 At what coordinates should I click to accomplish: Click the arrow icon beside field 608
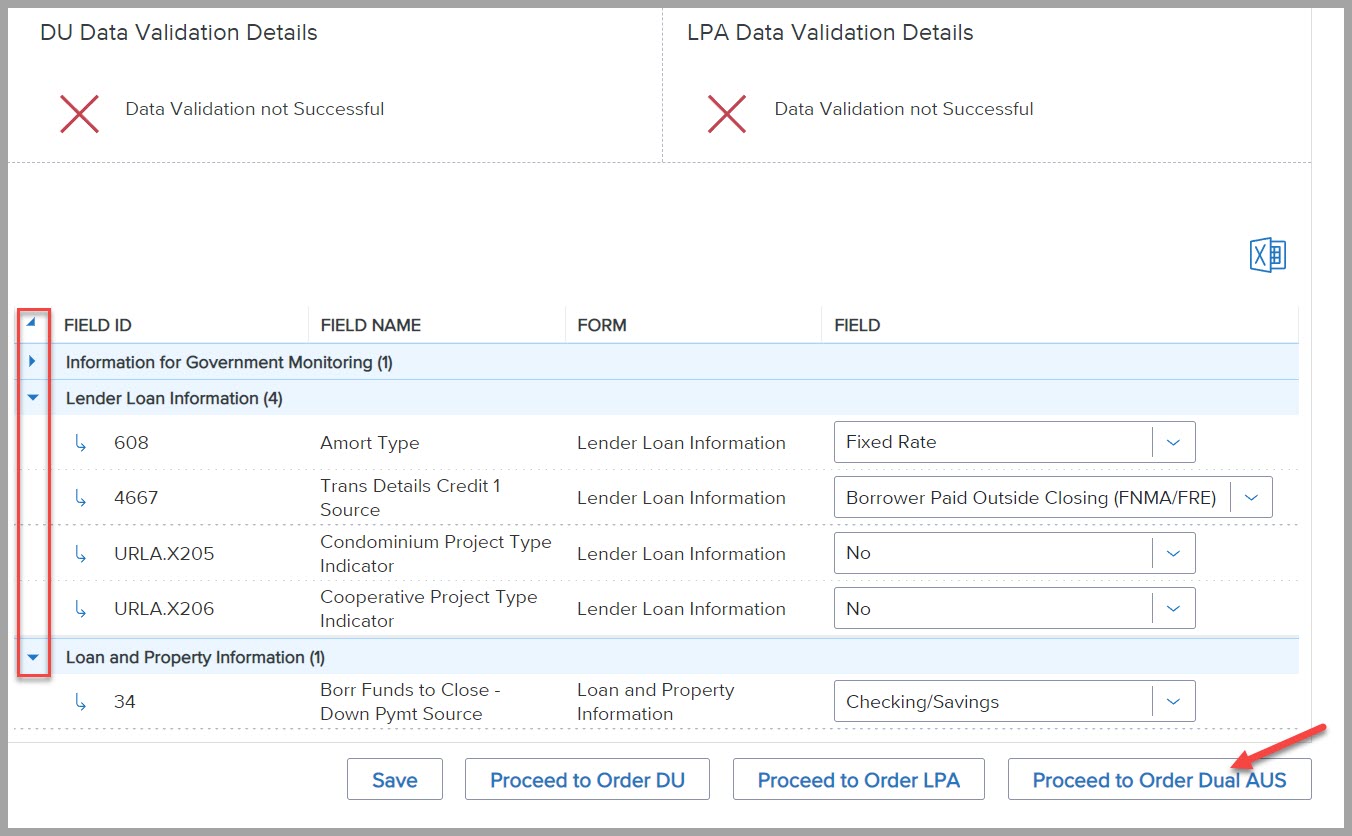point(81,443)
